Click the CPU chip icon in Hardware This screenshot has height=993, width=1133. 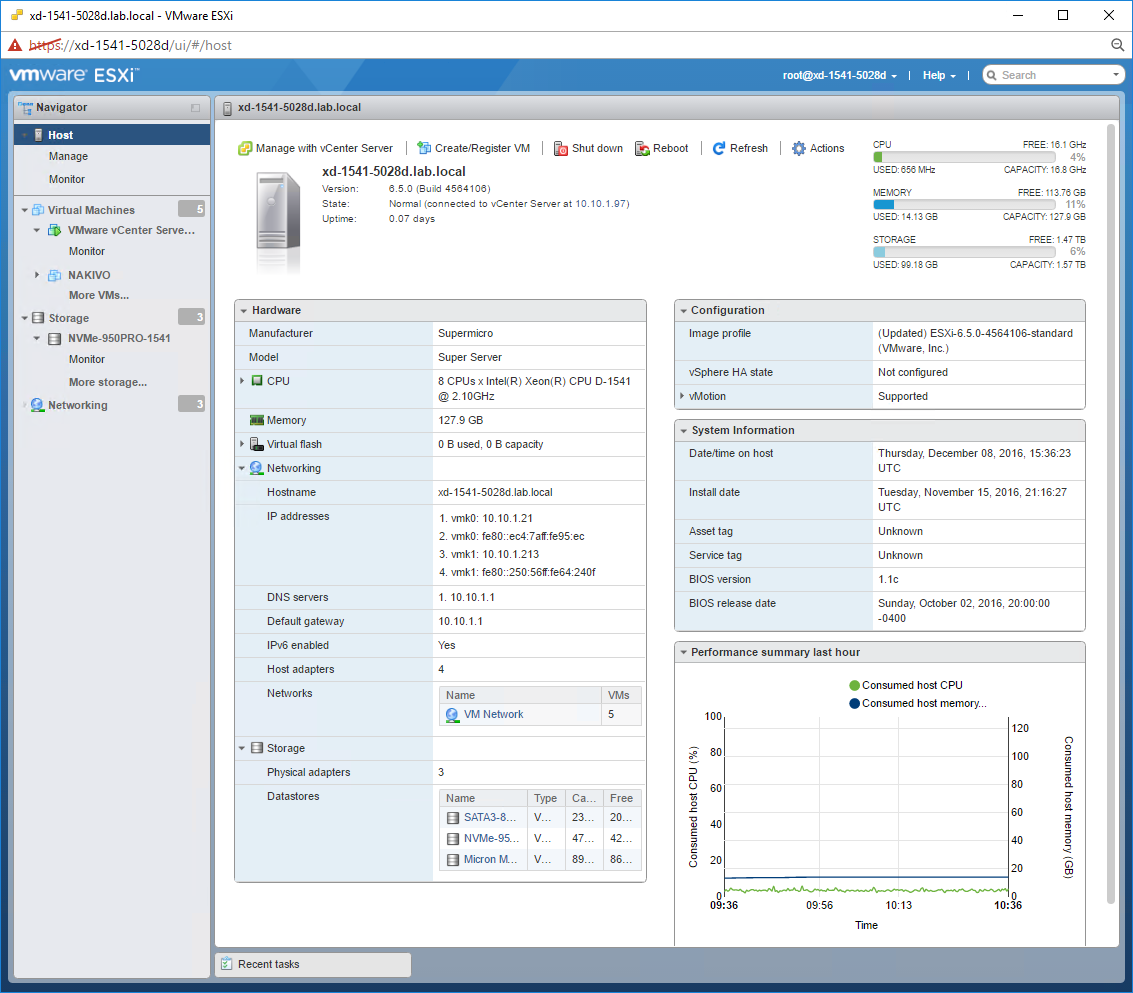(257, 380)
